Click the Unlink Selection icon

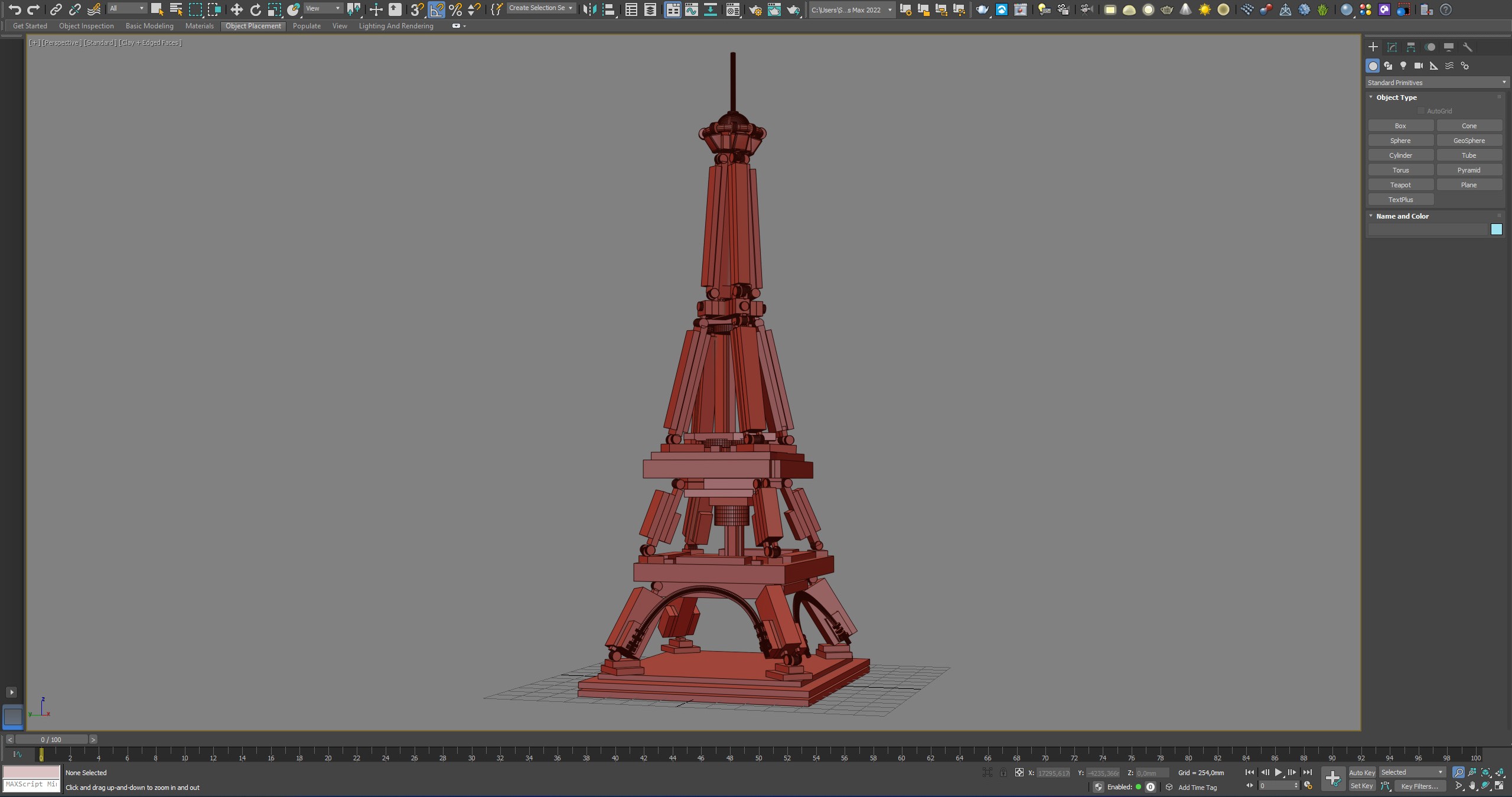click(75, 9)
